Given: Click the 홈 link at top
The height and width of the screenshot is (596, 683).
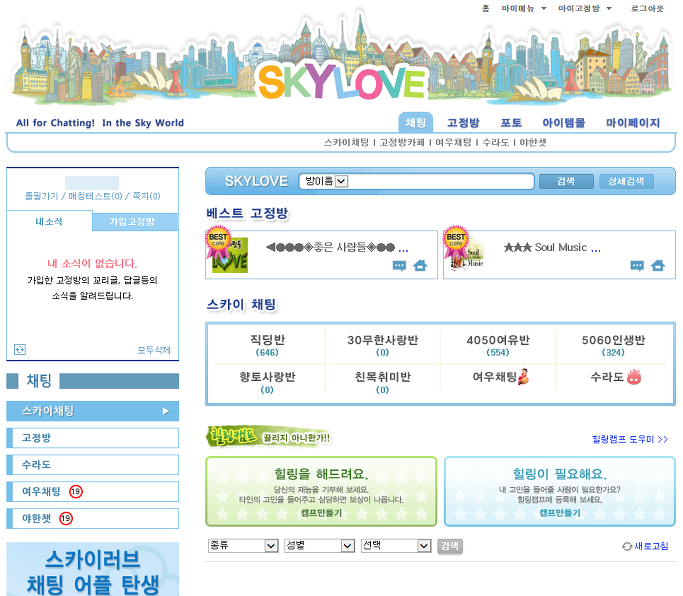Looking at the screenshot, I should pyautogui.click(x=486, y=8).
